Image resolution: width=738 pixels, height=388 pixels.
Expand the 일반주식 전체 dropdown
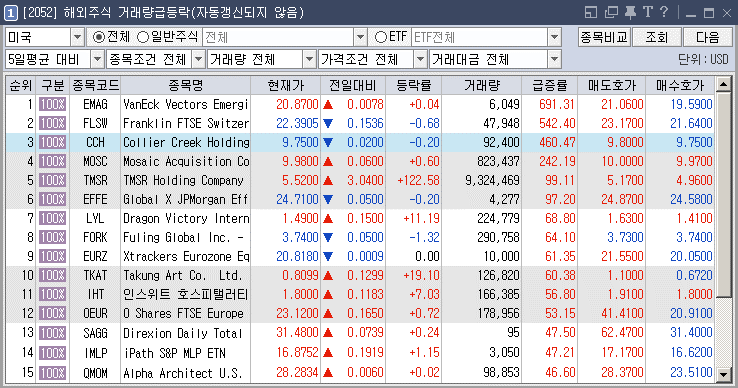tap(360, 37)
